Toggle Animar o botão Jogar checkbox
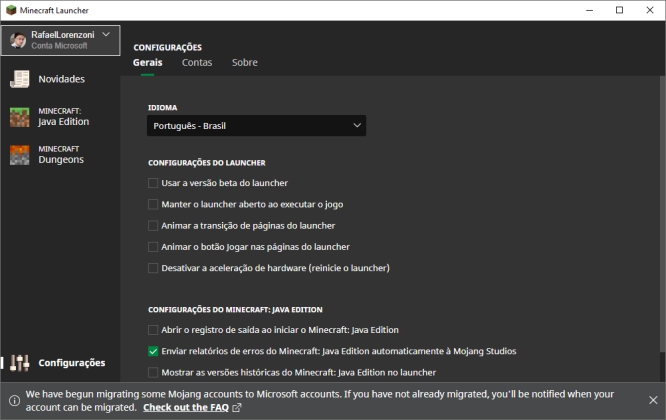666x420 pixels. coord(153,247)
